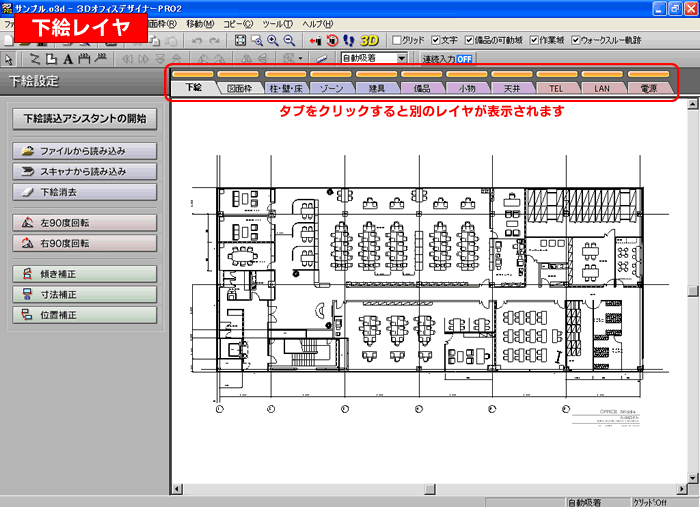Click the zoom in magnifier icon
Screen dimensions: 700x507
point(272,40)
